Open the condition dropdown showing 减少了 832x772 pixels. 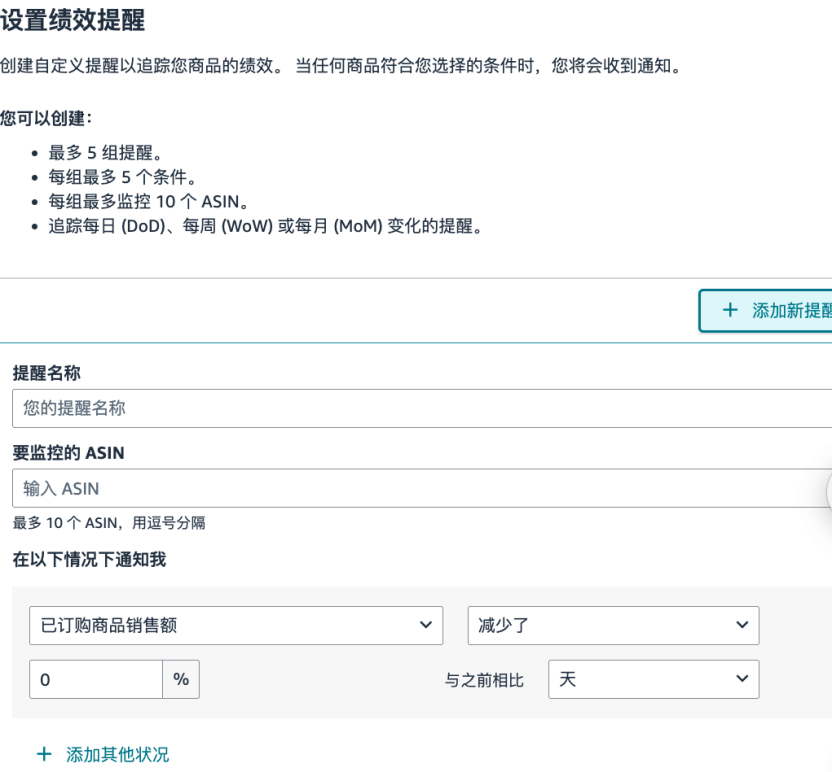[x=614, y=625]
